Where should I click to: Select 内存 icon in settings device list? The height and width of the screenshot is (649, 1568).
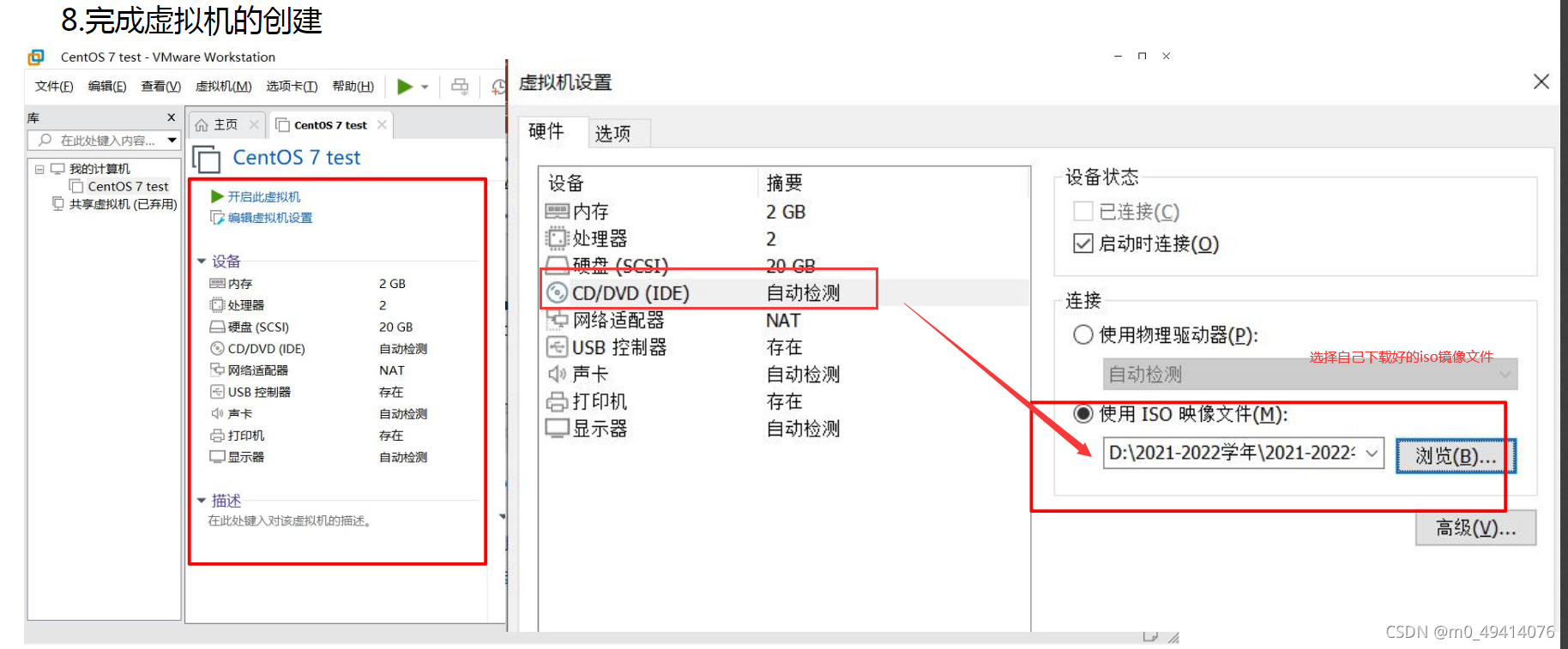pos(558,211)
